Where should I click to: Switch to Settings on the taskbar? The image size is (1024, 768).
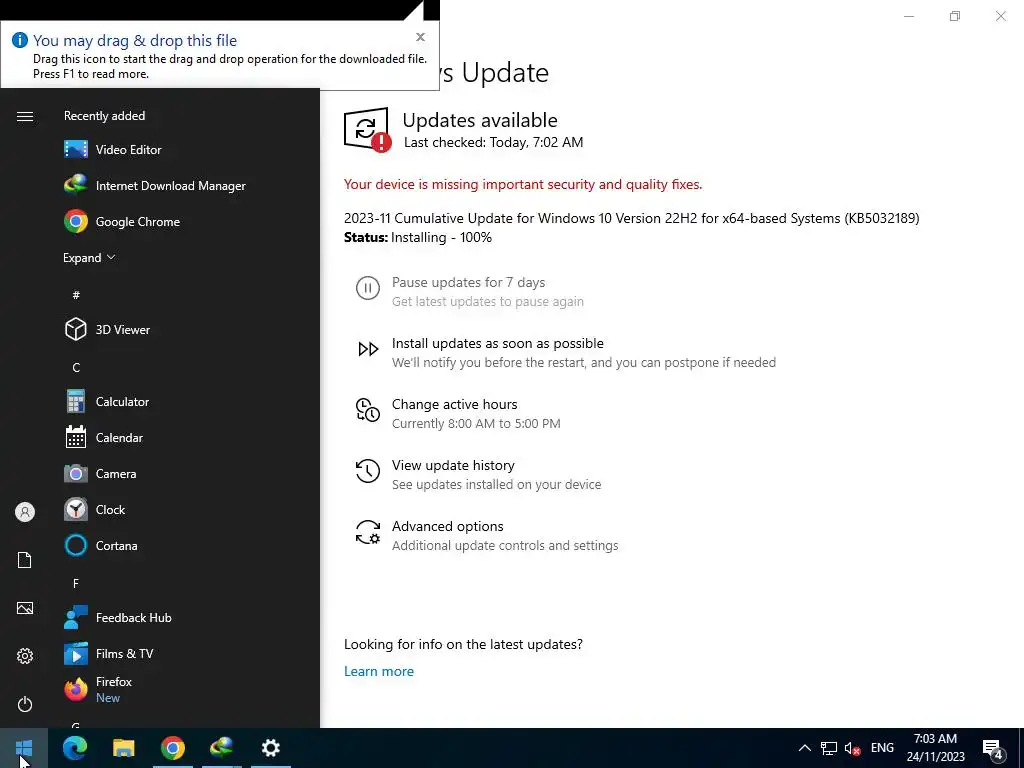point(270,748)
